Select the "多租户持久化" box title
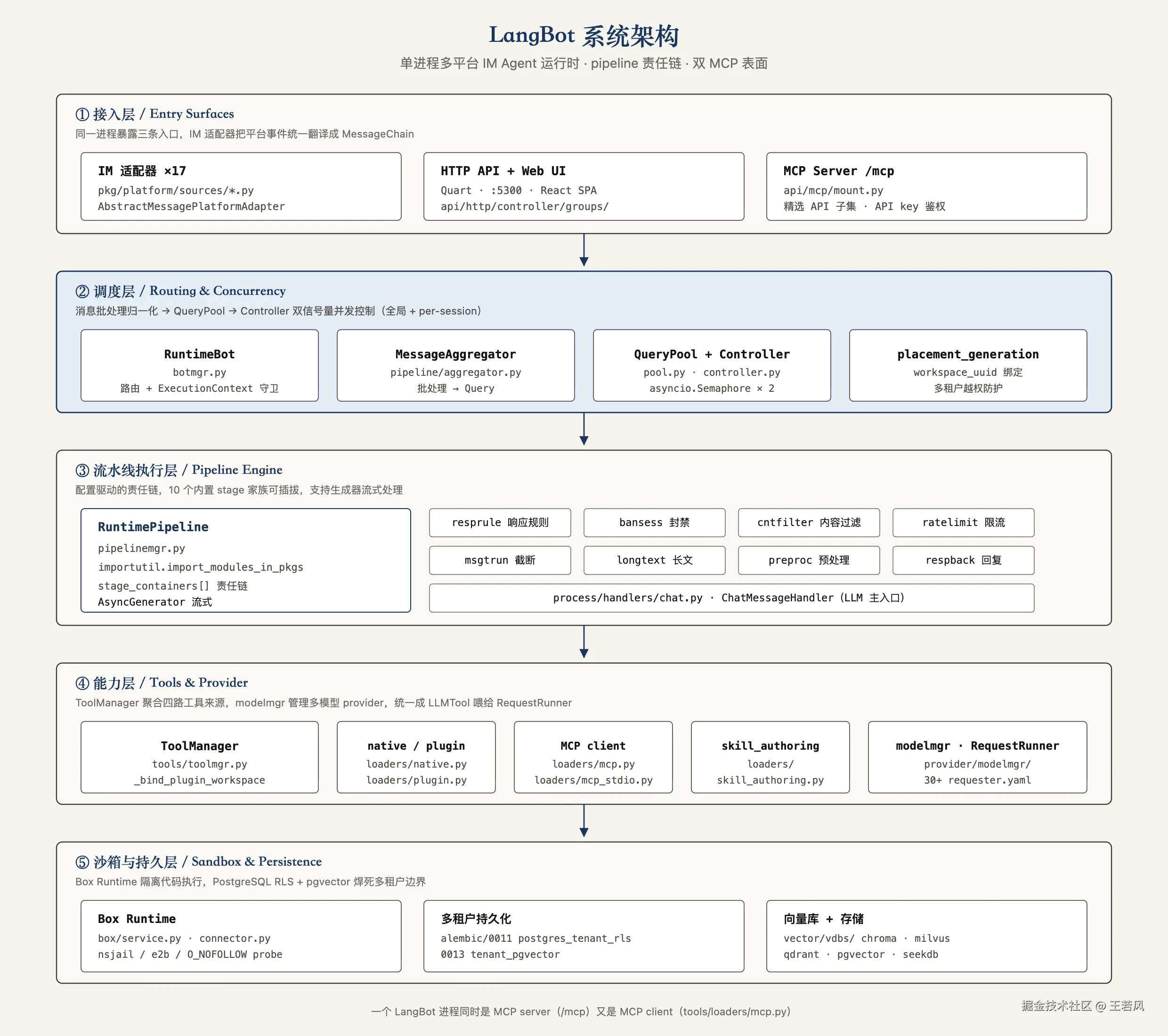 click(x=476, y=919)
